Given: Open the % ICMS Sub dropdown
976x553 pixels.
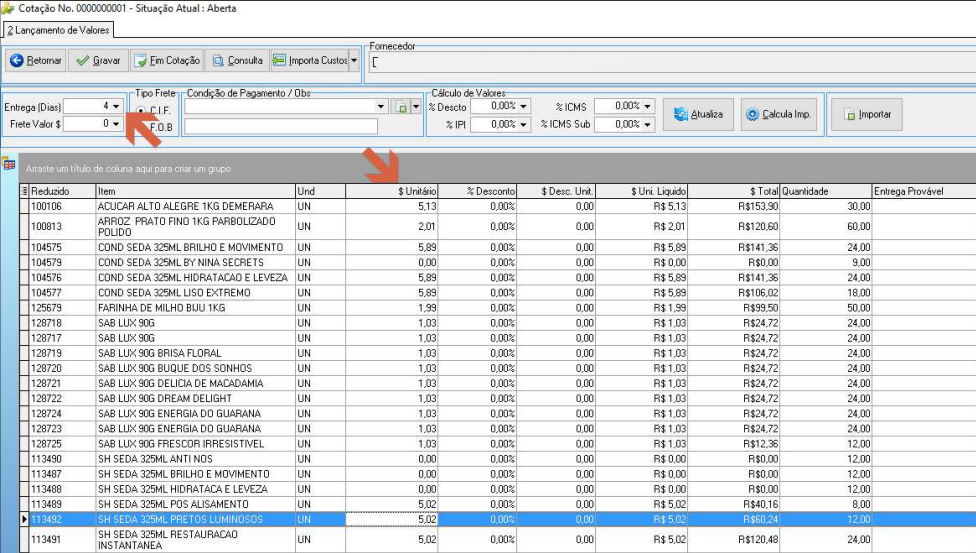Looking at the screenshot, I should [647, 125].
